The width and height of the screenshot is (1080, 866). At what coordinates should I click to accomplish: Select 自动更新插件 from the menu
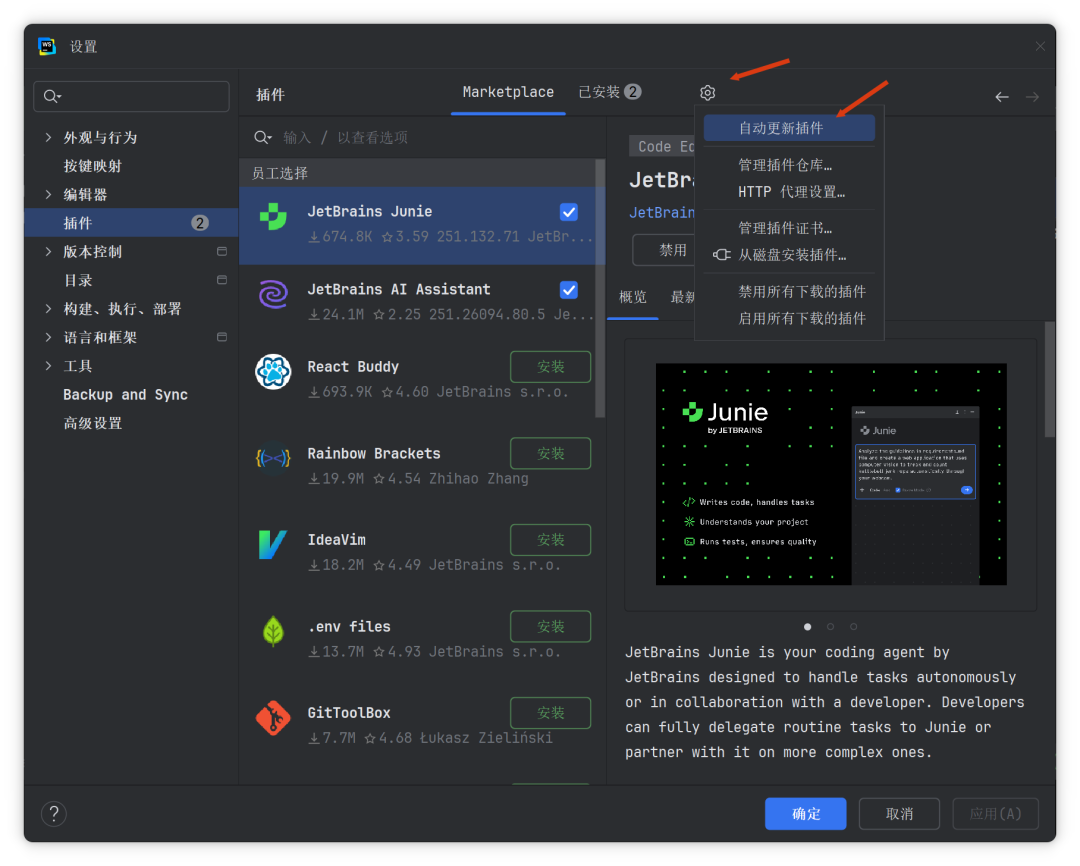tap(789, 128)
